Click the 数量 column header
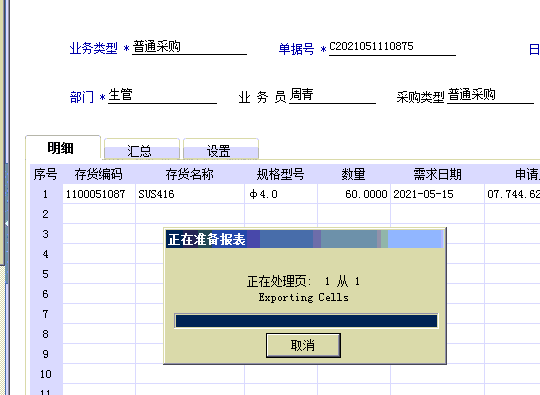 point(354,174)
